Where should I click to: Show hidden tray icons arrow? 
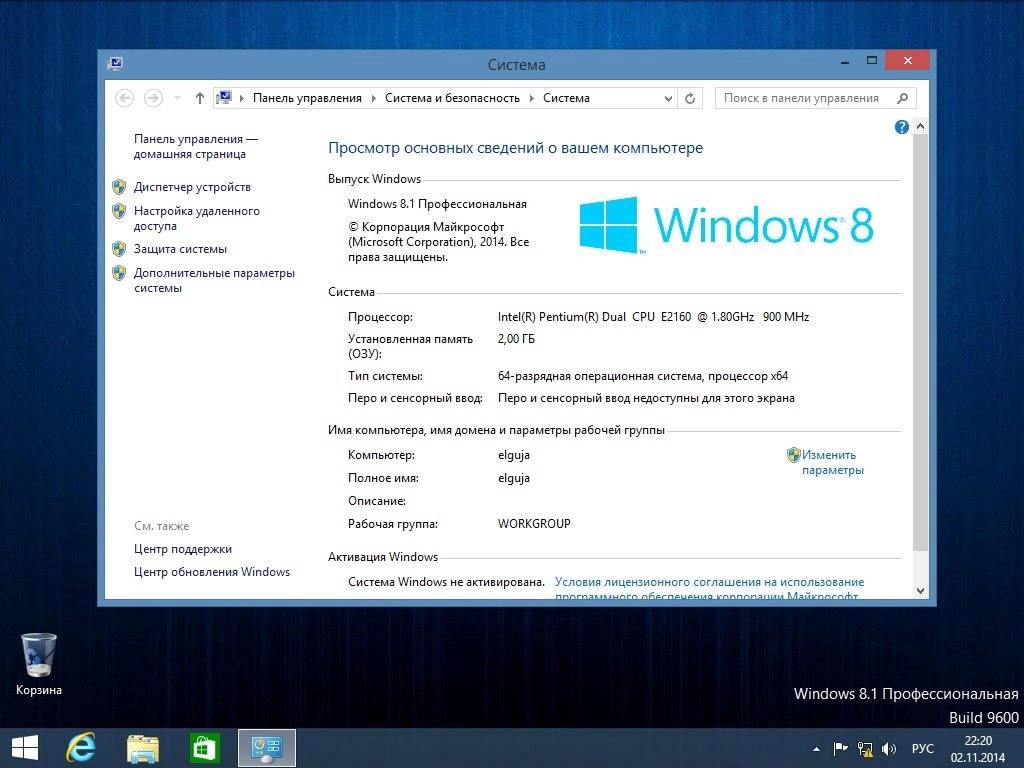coord(816,749)
